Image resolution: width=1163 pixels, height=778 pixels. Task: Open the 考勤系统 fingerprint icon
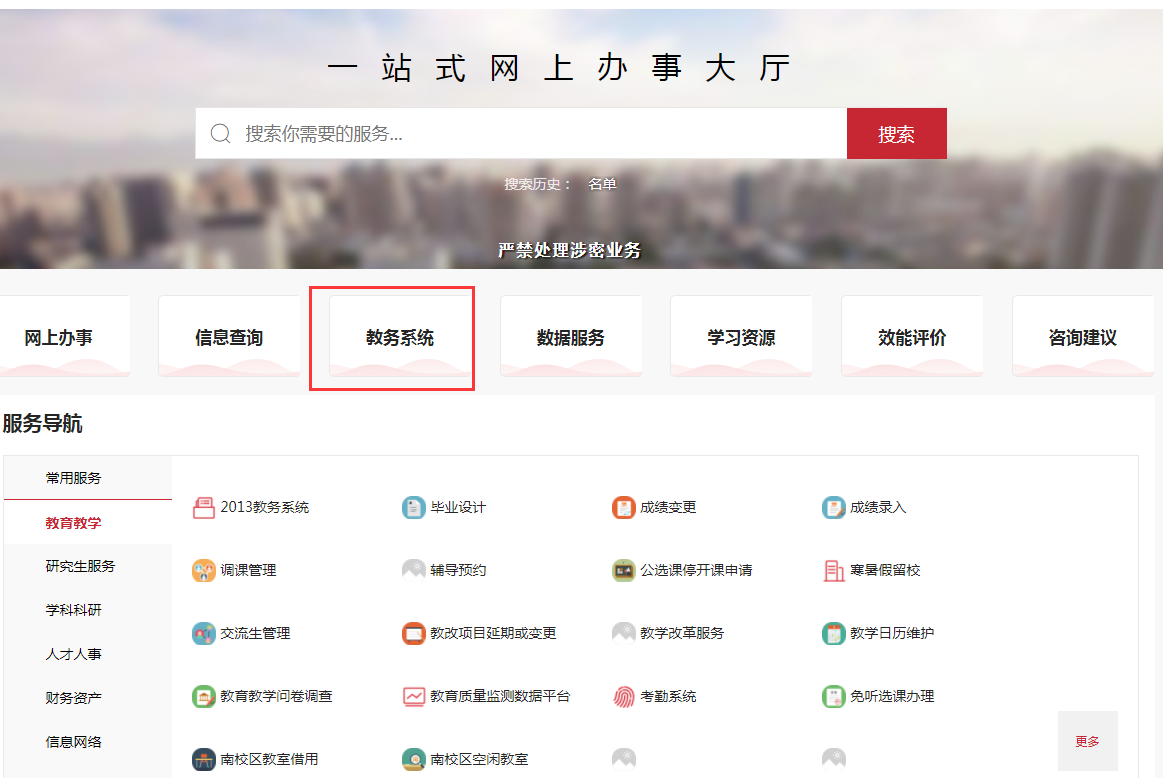pos(624,697)
